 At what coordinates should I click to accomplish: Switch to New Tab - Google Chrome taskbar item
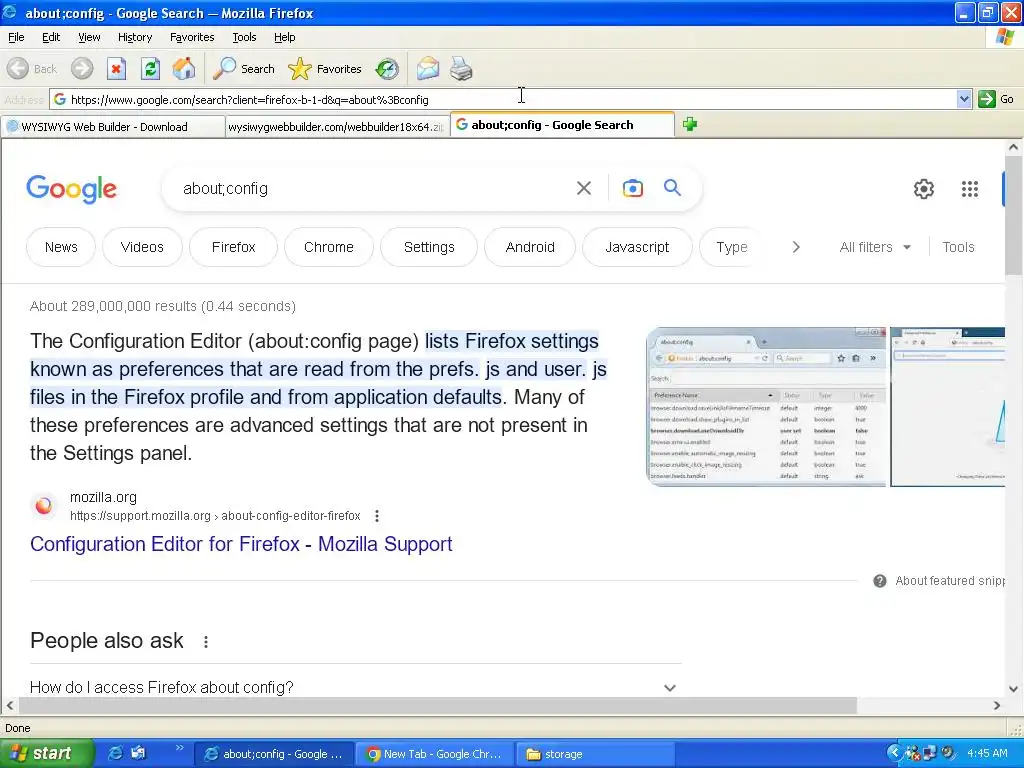(434, 754)
